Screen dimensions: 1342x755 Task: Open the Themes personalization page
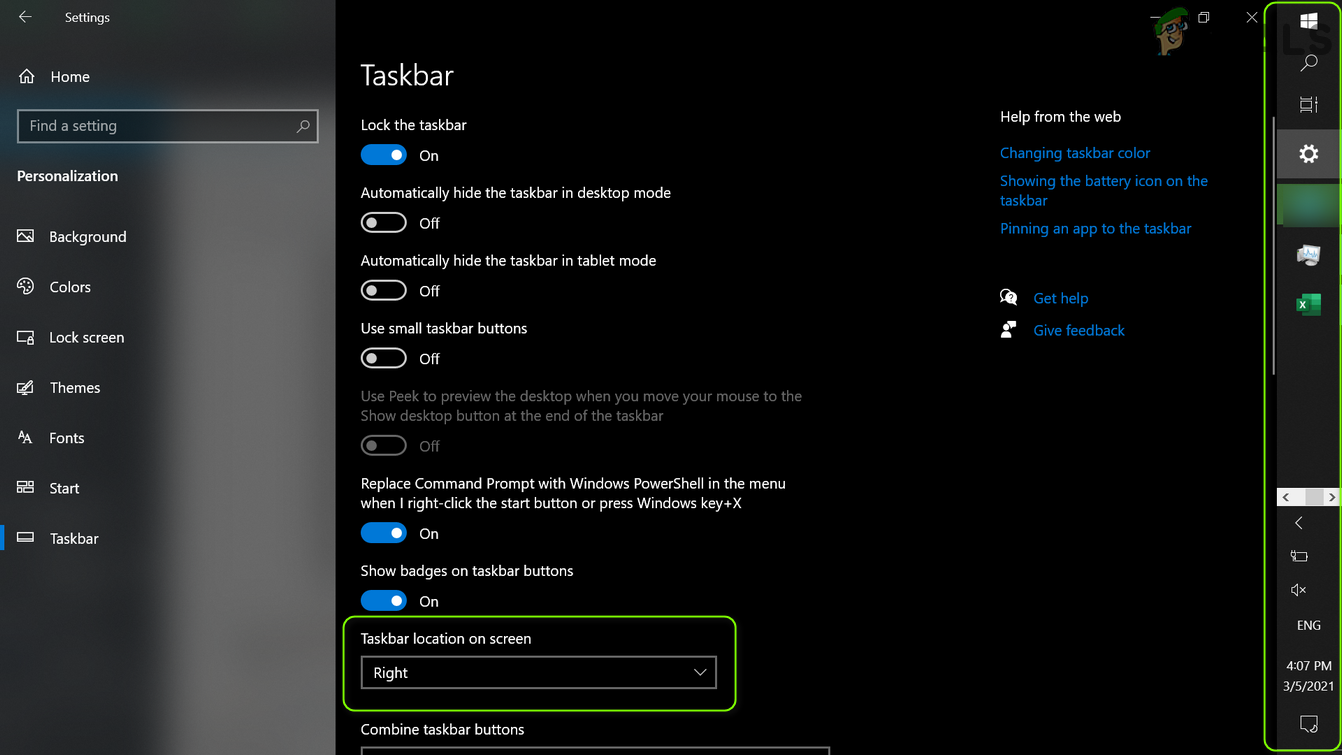[x=75, y=388]
